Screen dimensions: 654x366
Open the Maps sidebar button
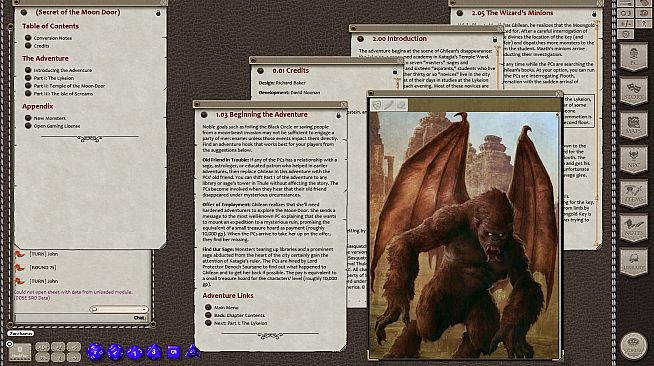[x=634, y=125]
